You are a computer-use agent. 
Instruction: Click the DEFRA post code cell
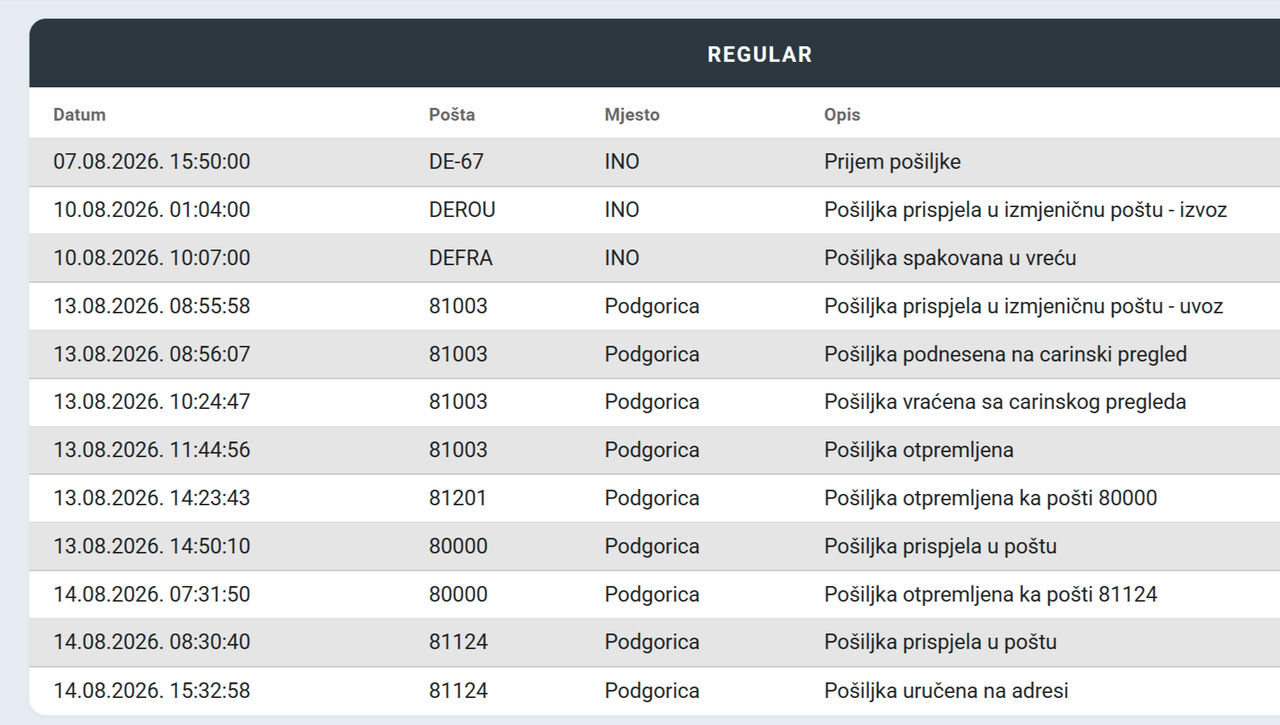click(x=461, y=258)
